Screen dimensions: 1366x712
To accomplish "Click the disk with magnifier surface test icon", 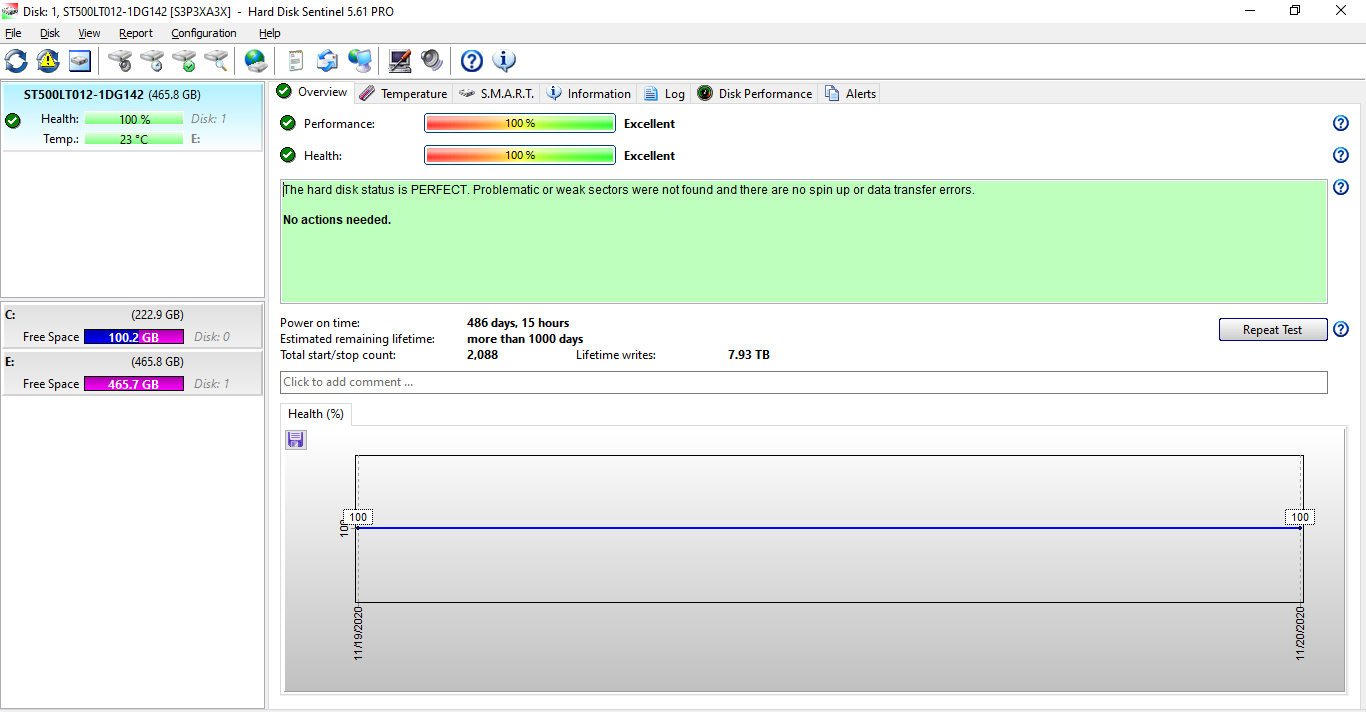I will tap(216, 61).
